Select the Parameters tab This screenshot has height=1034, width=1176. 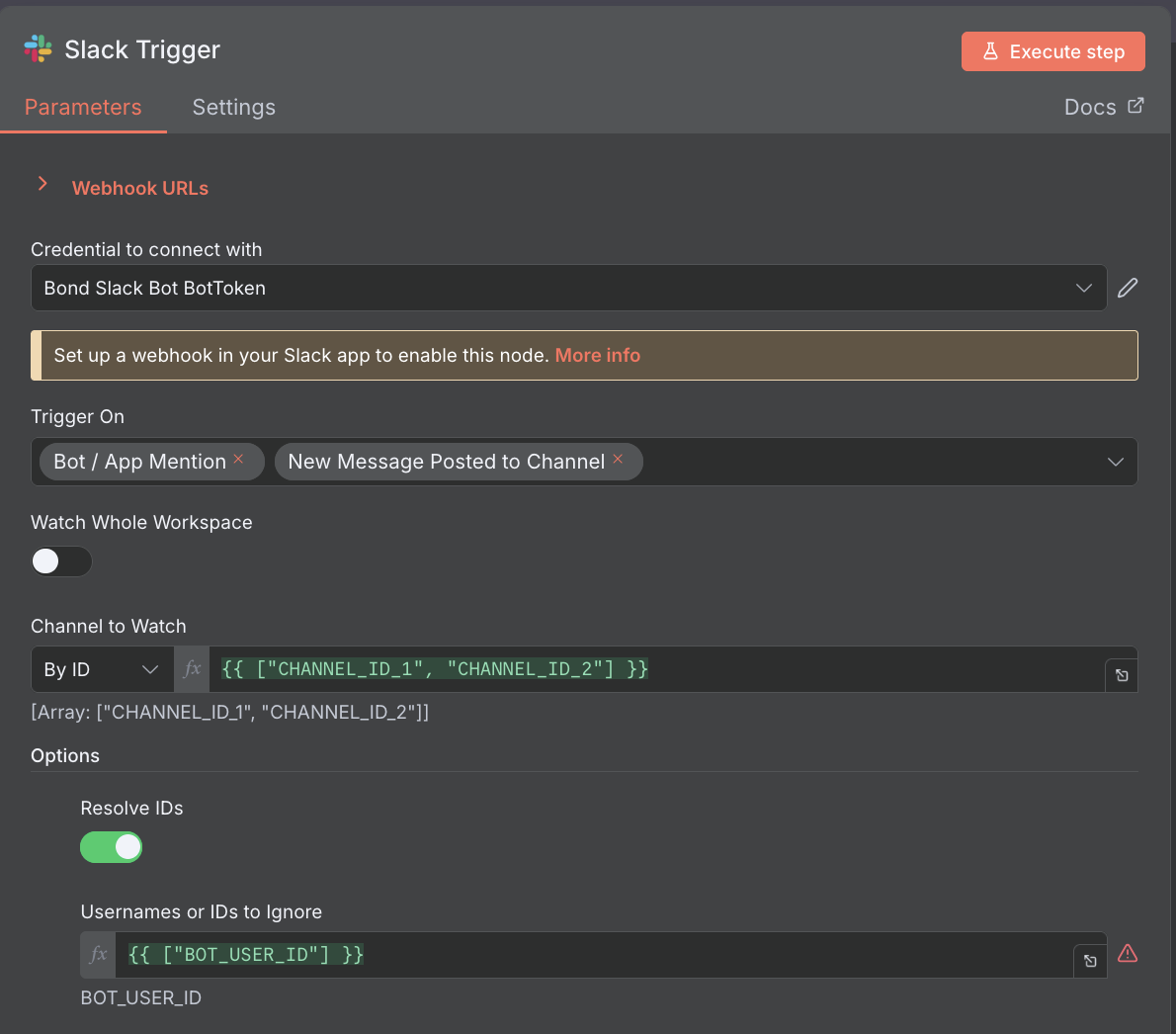83,107
